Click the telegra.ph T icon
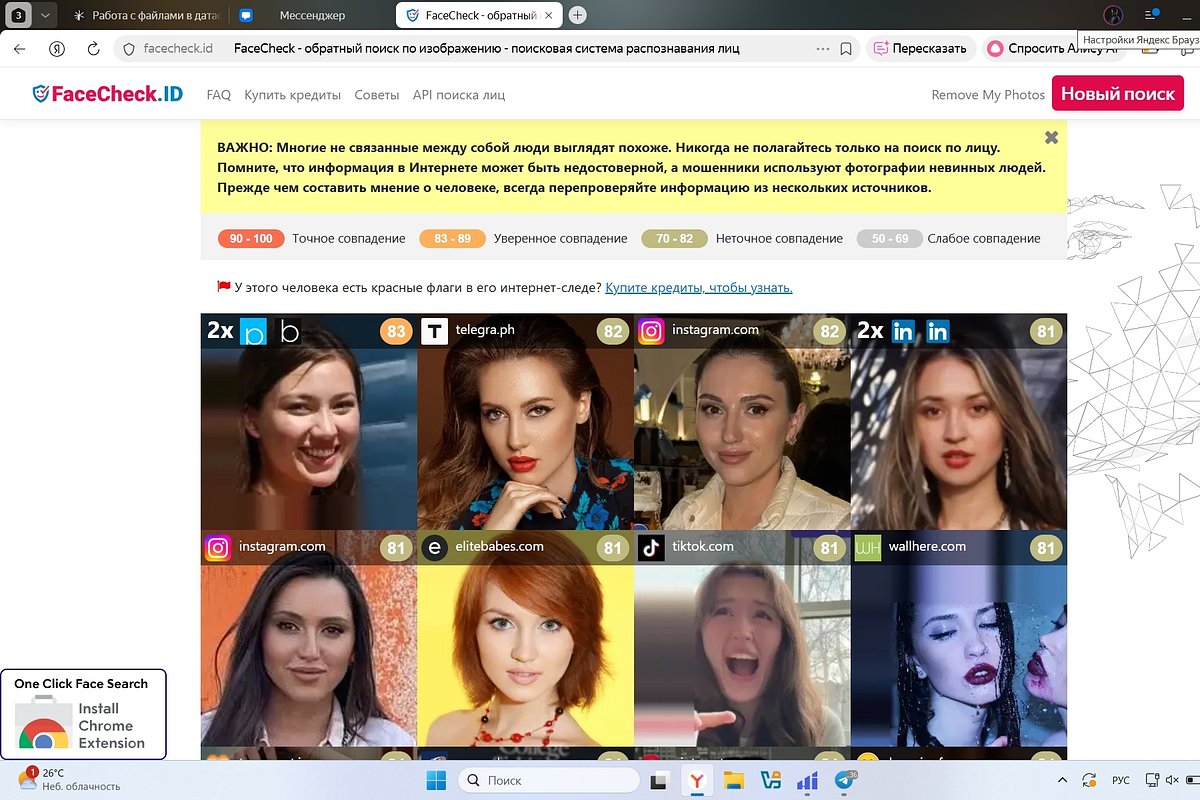This screenshot has height=800, width=1200. (434, 331)
